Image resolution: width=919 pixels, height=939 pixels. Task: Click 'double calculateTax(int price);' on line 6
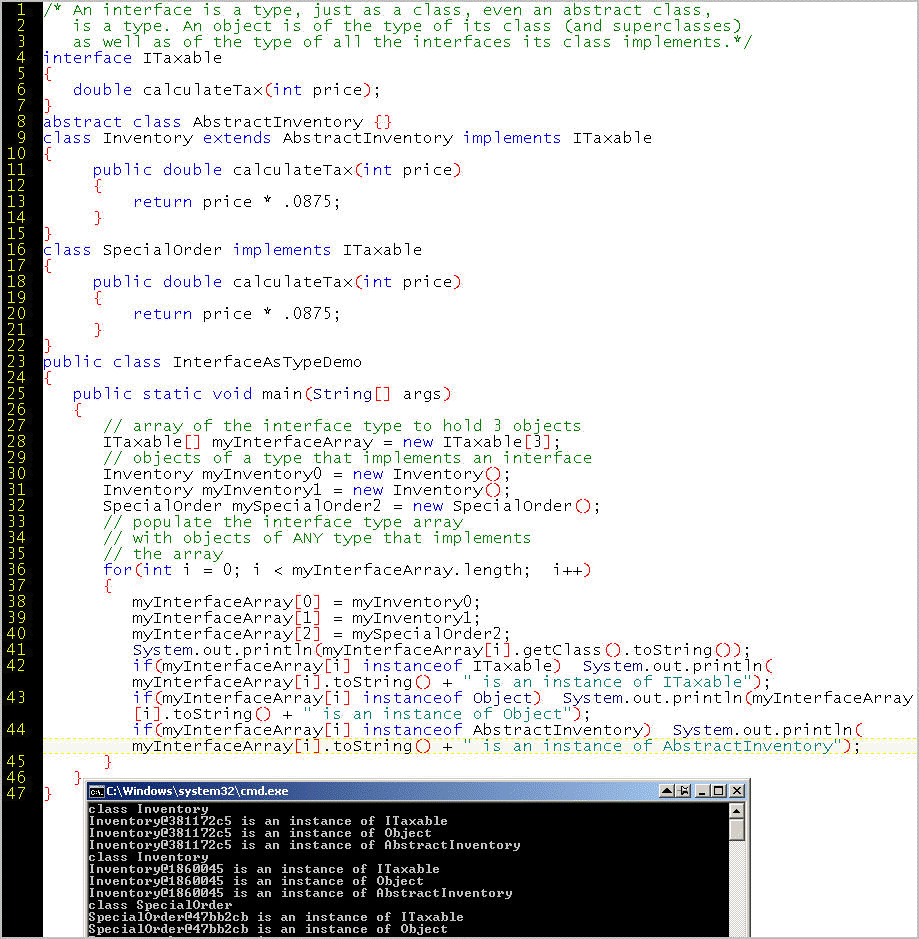click(x=226, y=90)
